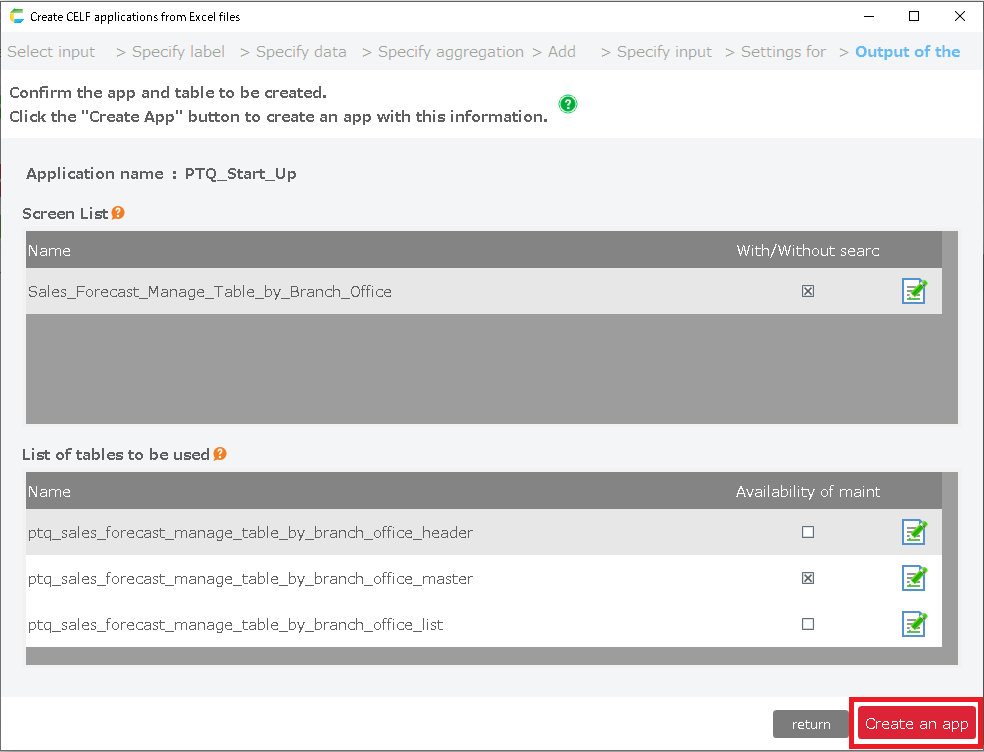Enable maintenance for branch_office_header table

(808, 532)
